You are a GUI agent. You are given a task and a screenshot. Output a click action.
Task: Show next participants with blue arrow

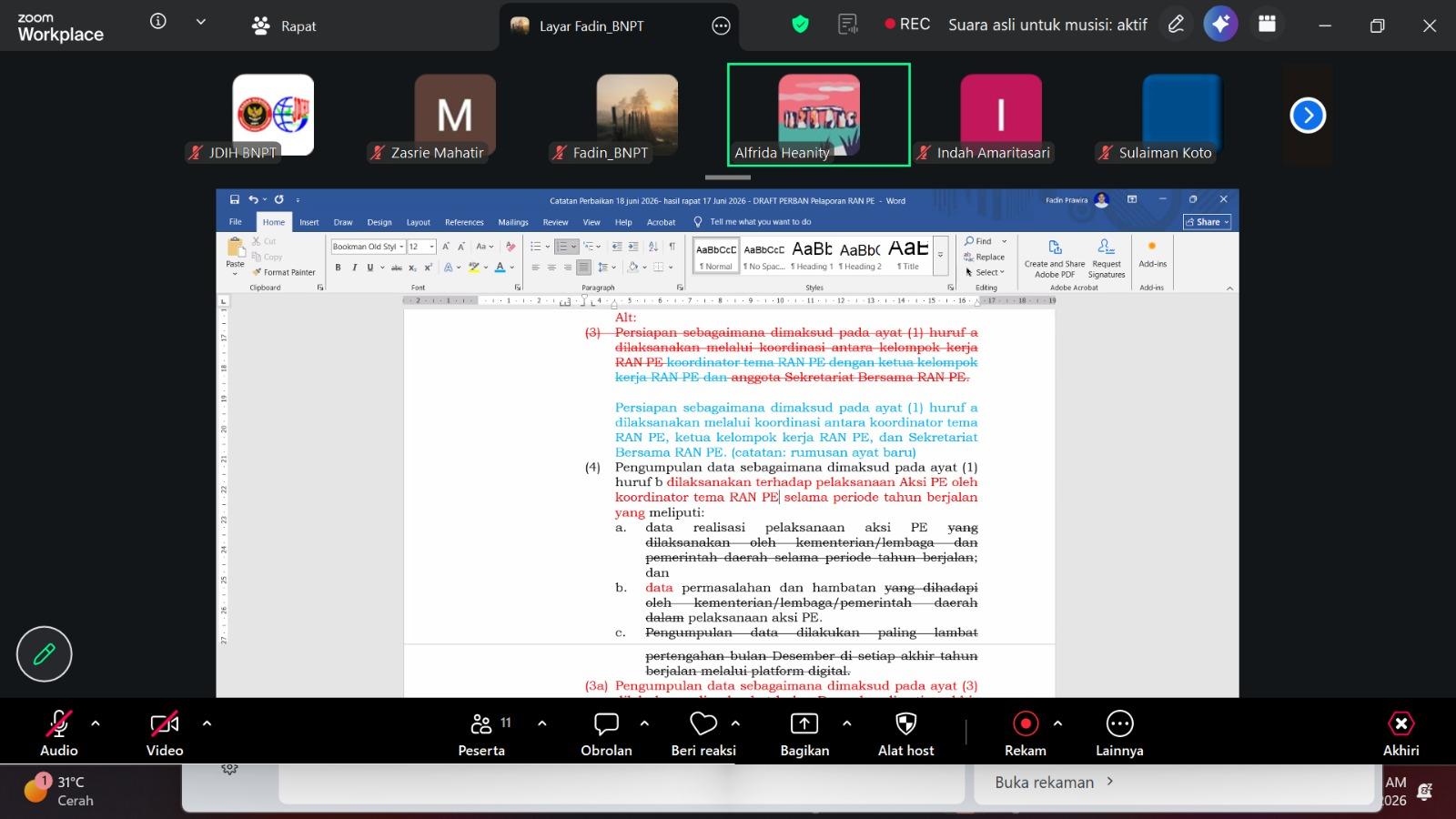(x=1308, y=115)
